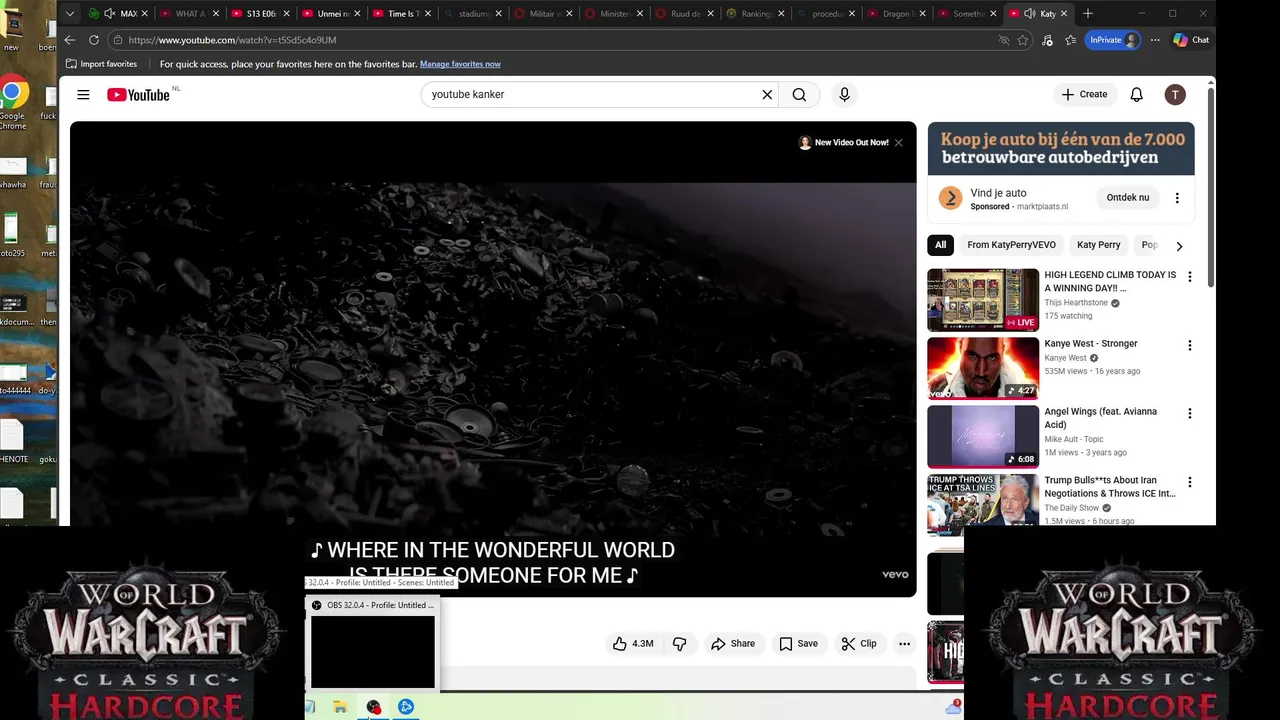Open the YouTube hamburger guide menu
Image resolution: width=1280 pixels, height=720 pixels.
coord(83,95)
